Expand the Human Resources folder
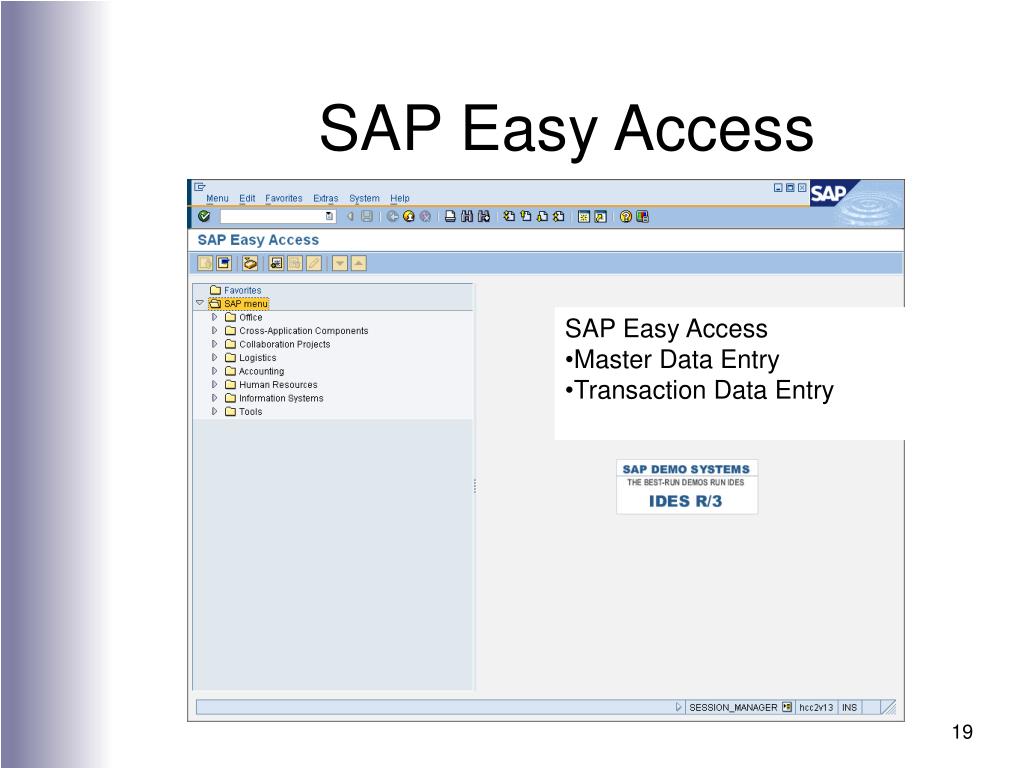Image resolution: width=1024 pixels, height=768 pixels. coord(214,385)
